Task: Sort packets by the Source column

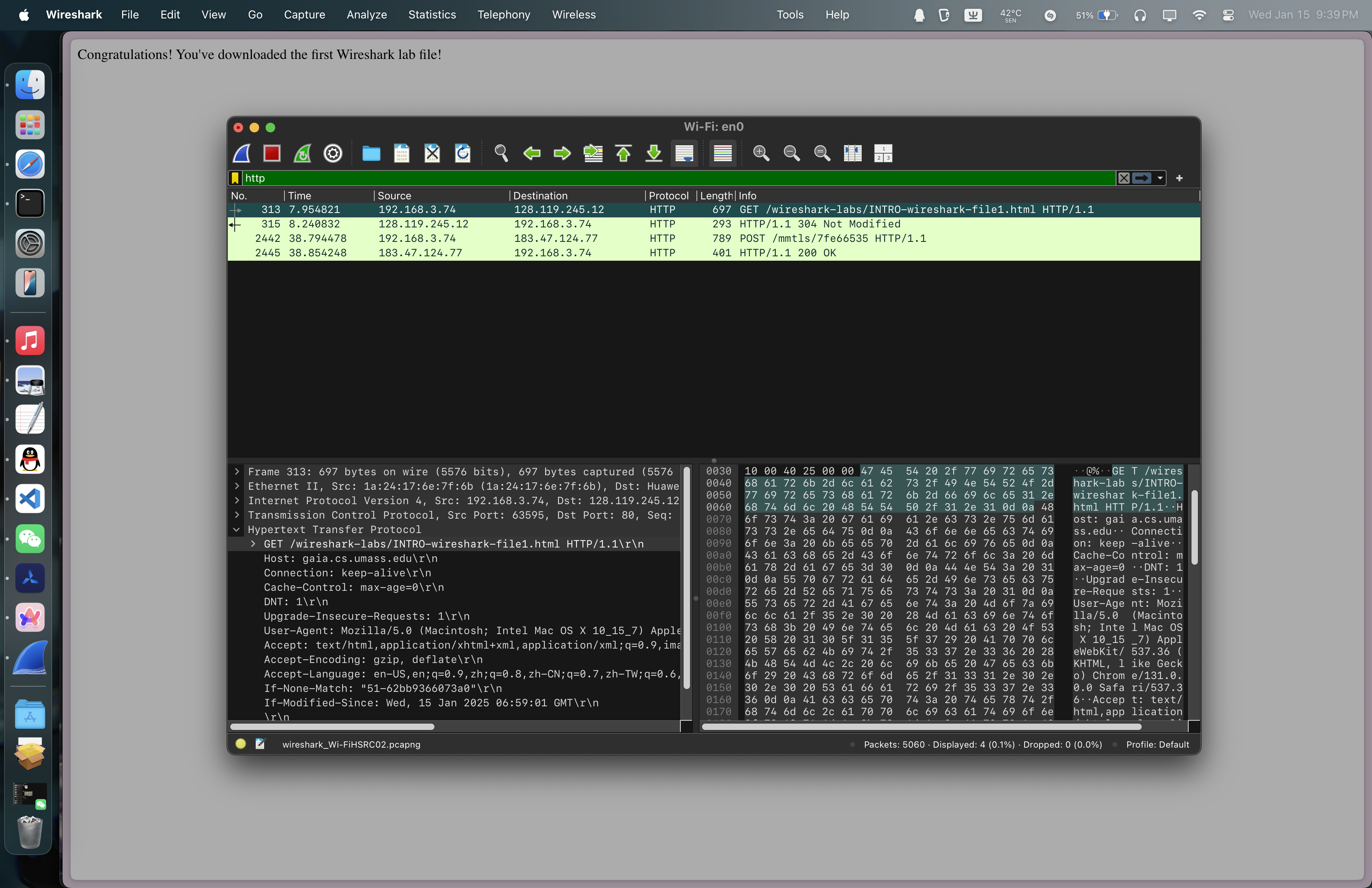Action: click(x=441, y=196)
